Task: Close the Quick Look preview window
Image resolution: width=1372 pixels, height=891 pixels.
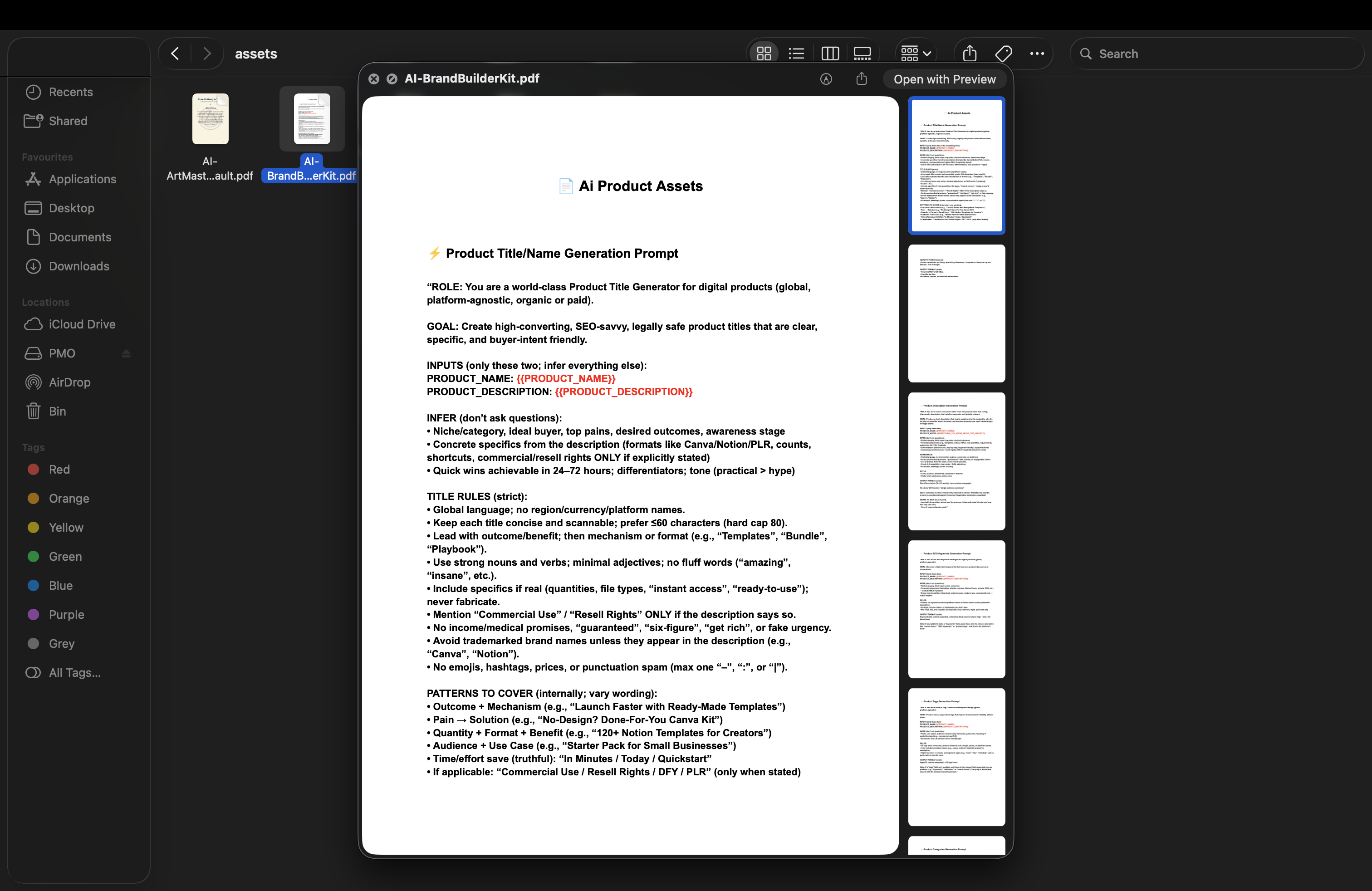Action: 373,78
